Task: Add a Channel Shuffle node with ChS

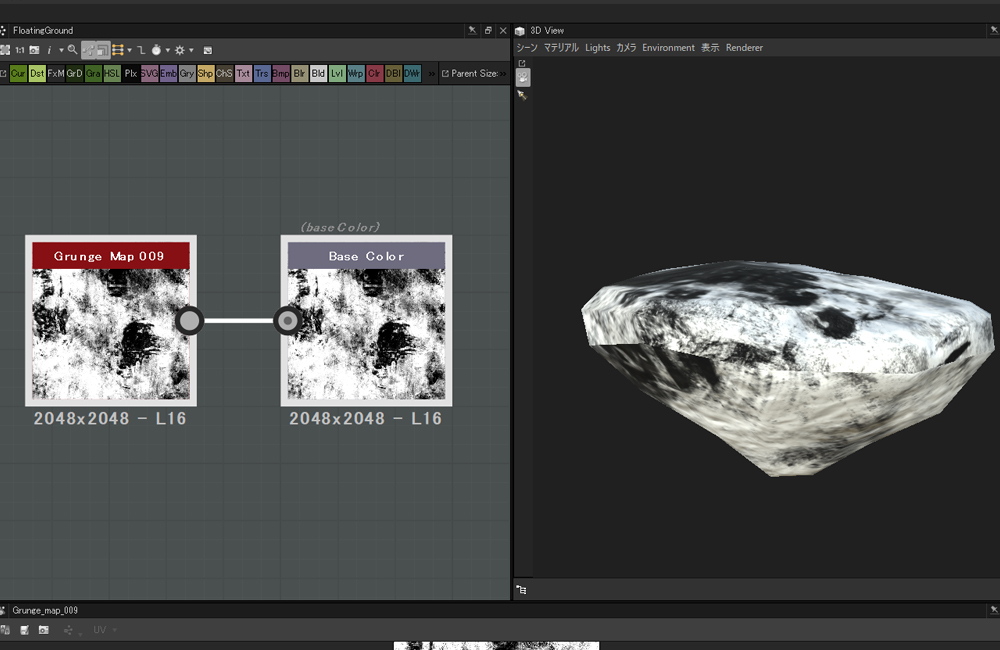Action: coord(224,73)
